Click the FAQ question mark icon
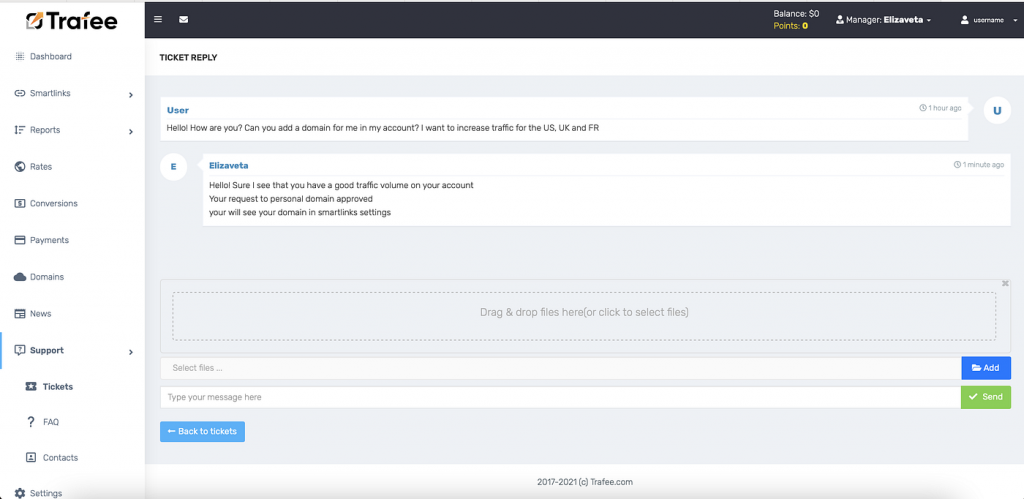The width and height of the screenshot is (1024, 499). click(31, 422)
